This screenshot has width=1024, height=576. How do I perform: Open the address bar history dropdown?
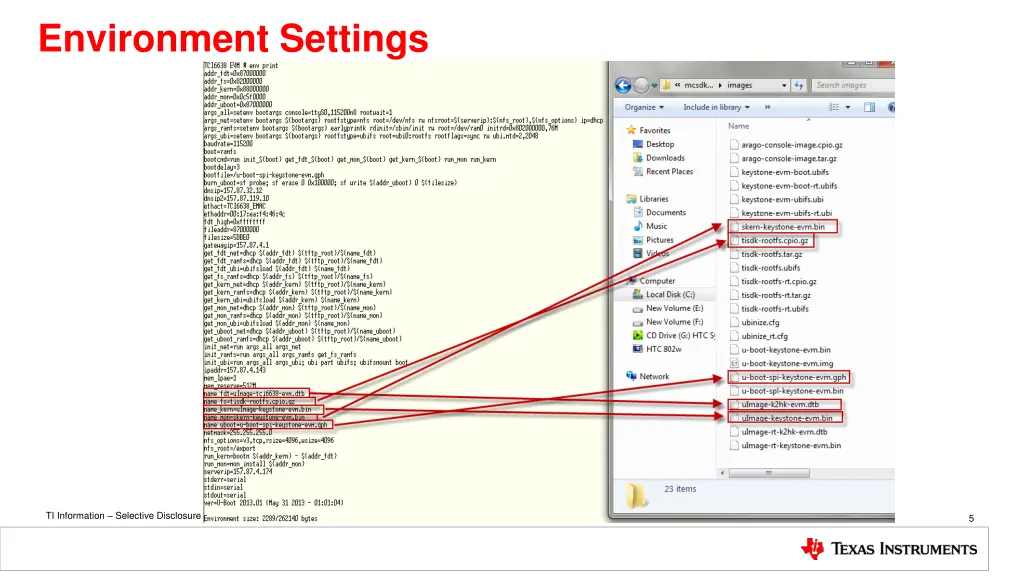click(784, 86)
